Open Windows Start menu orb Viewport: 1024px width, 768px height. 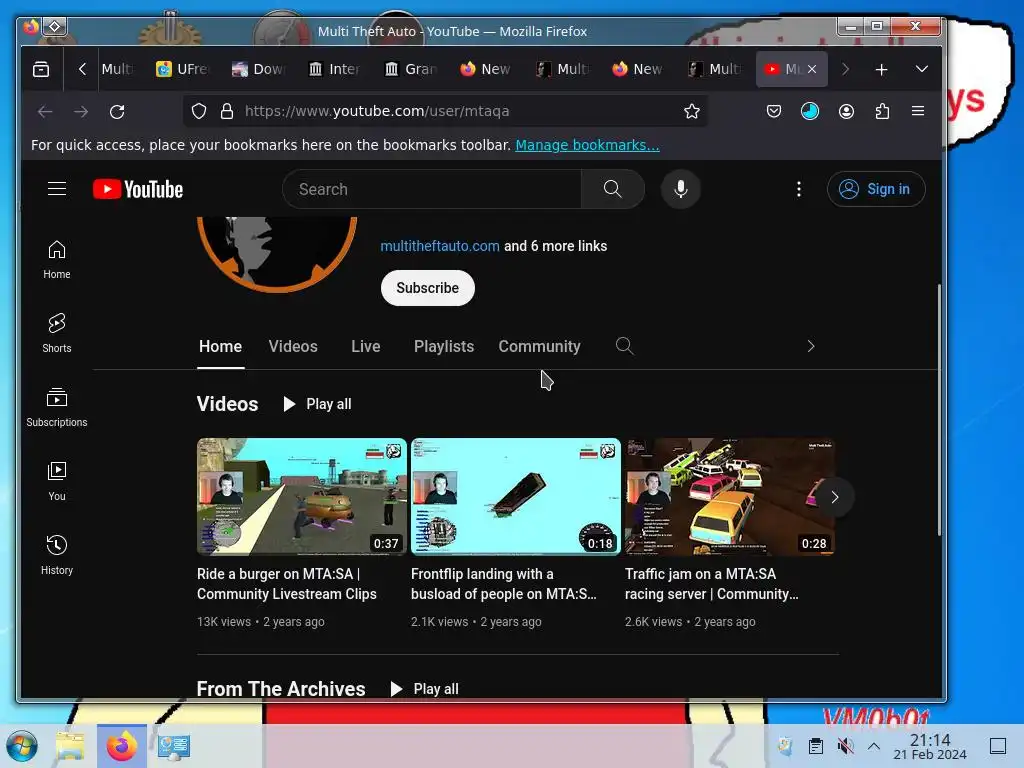click(x=22, y=746)
